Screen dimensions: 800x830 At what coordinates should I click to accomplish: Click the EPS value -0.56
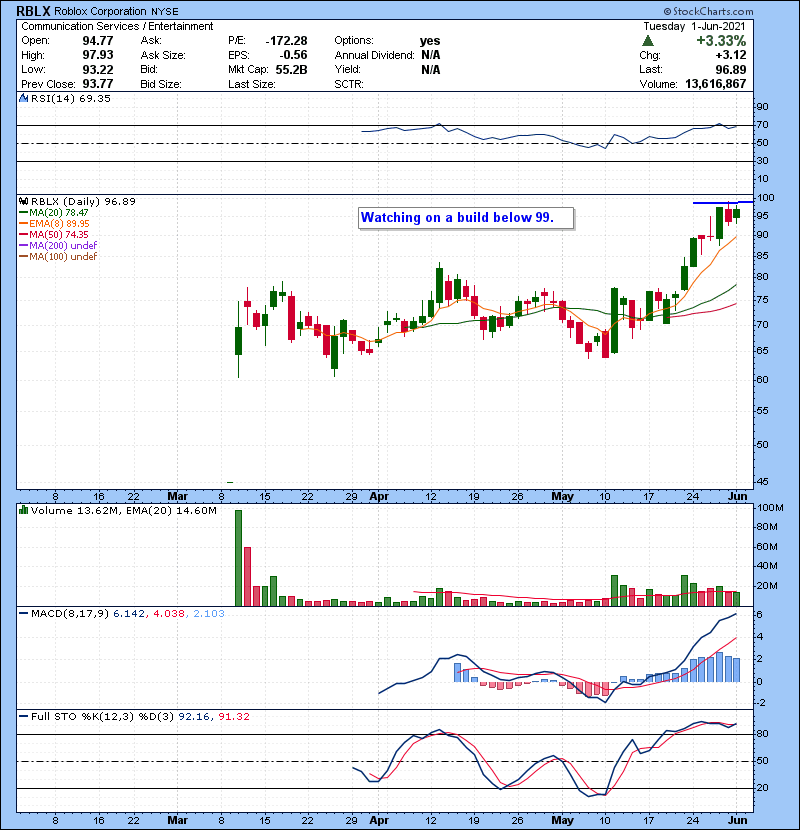click(x=293, y=55)
